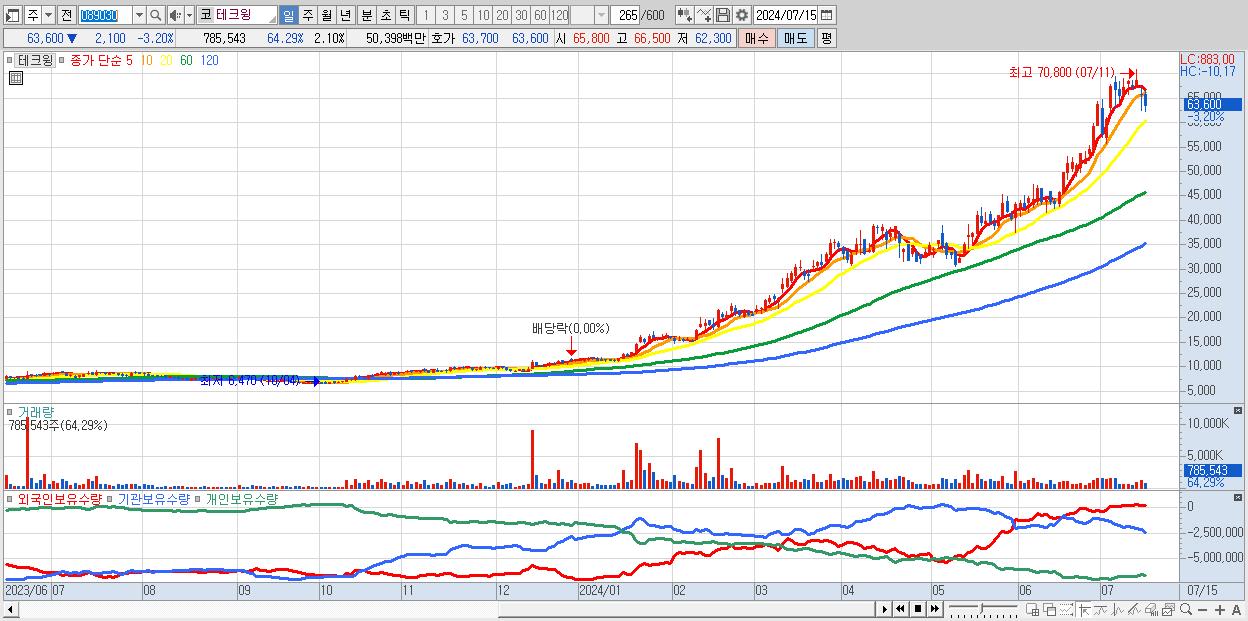Click the green 60 moving average legend

187,60
